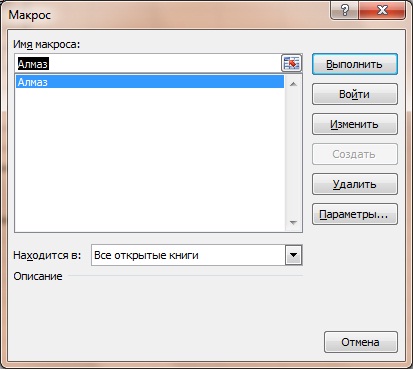Image resolution: width=413 pixels, height=370 pixels.
Task: Delete the macro with the Удалить button
Action: pos(355,184)
